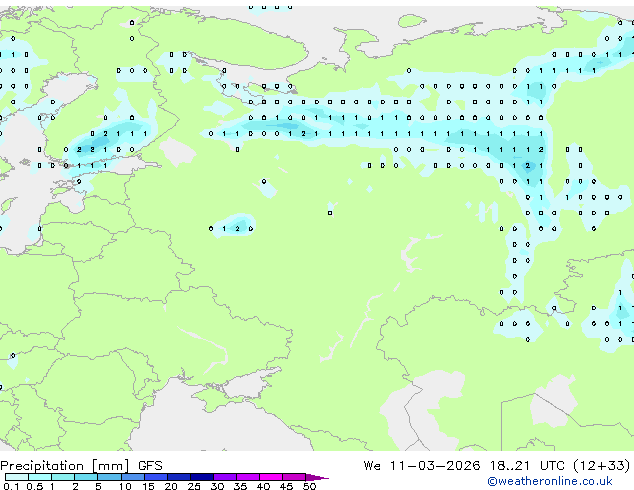The width and height of the screenshot is (634, 490).
Task: Click the ©weatheronline.co.uk credit link
Action: (x=550, y=481)
